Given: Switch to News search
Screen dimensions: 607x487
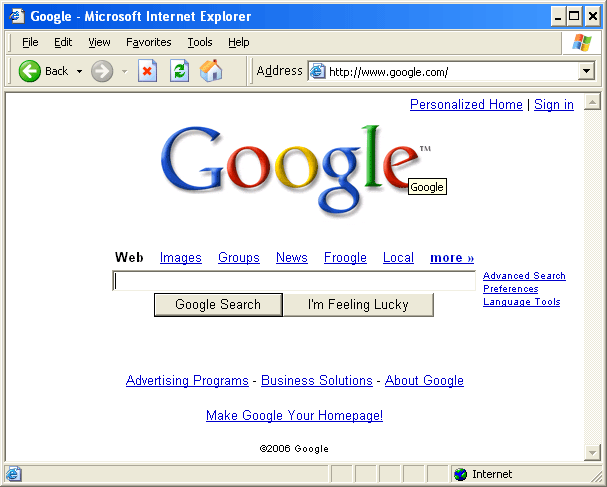Looking at the screenshot, I should [x=292, y=258].
